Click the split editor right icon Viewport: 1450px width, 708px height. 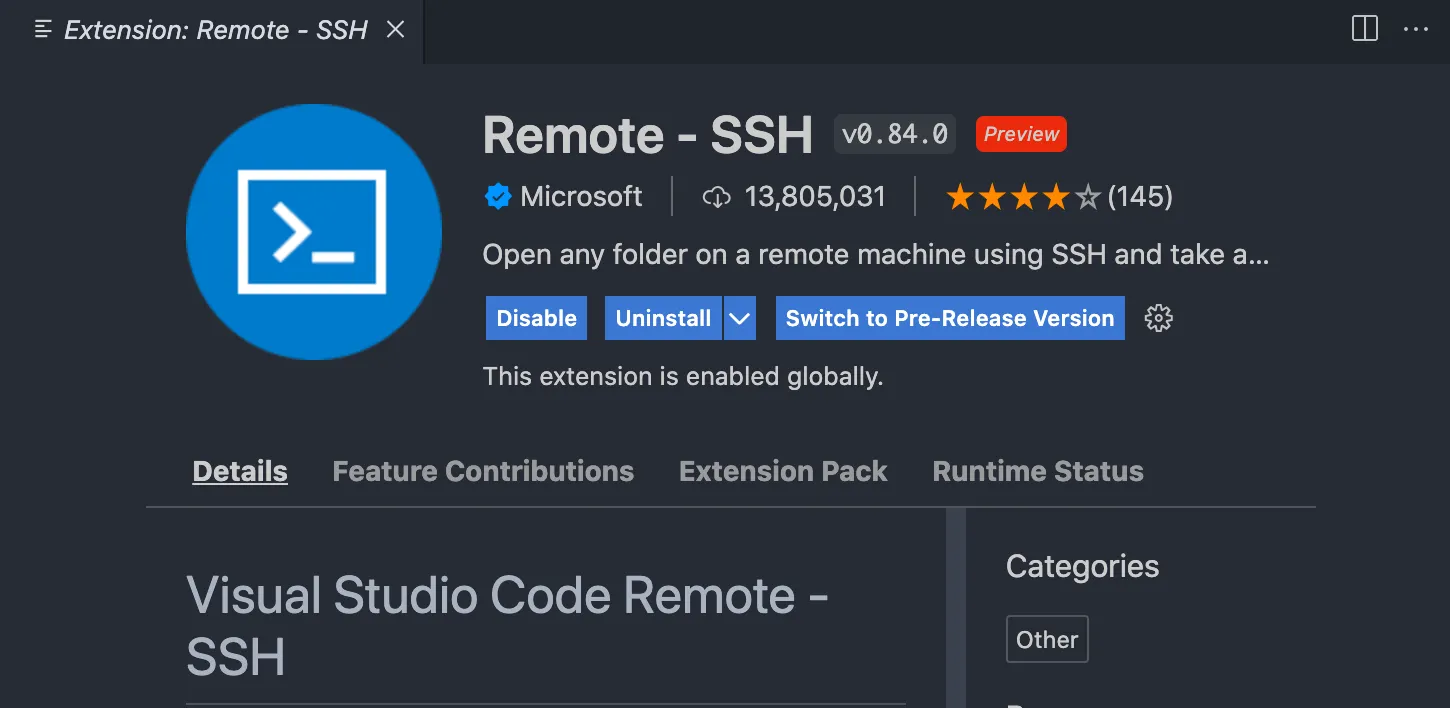click(1364, 29)
